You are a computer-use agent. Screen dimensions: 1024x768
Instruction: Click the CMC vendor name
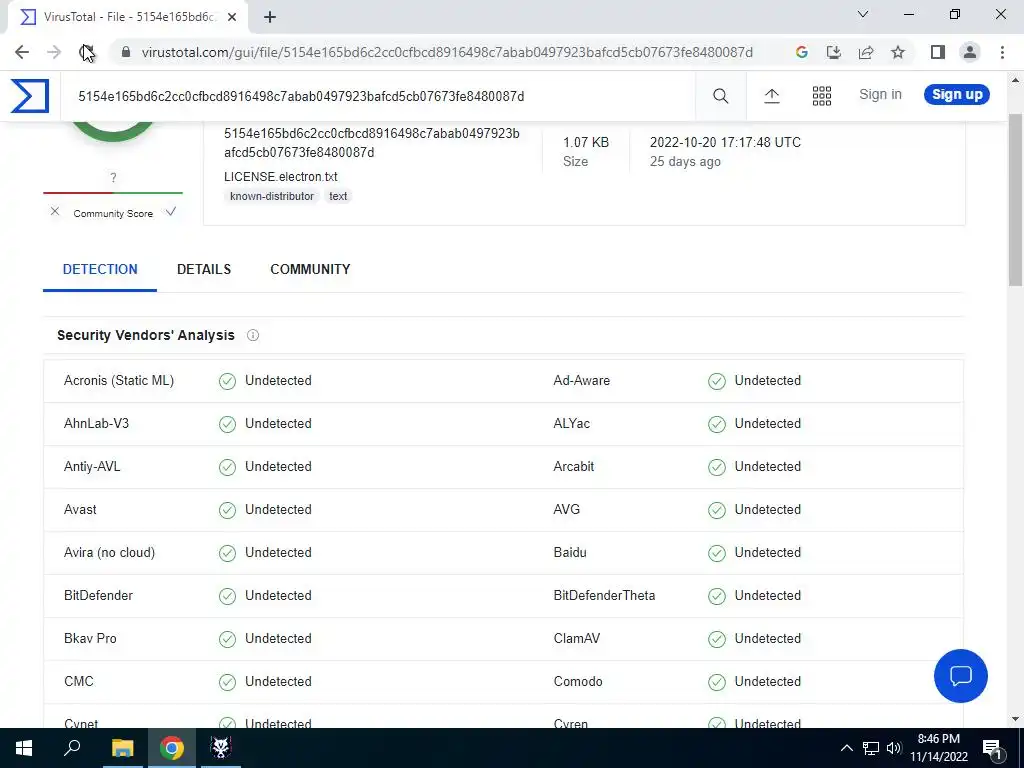(79, 682)
